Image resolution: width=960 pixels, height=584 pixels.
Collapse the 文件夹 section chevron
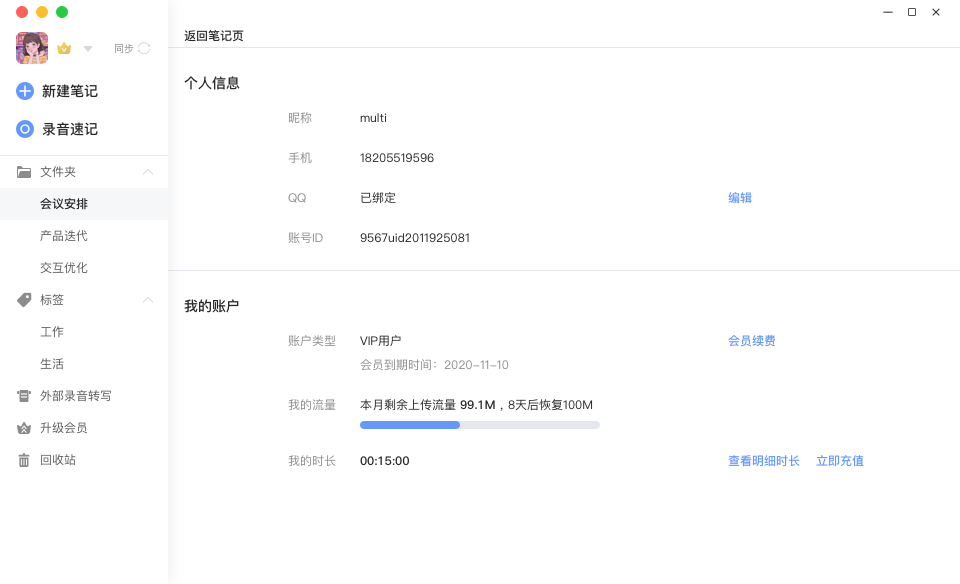[148, 172]
